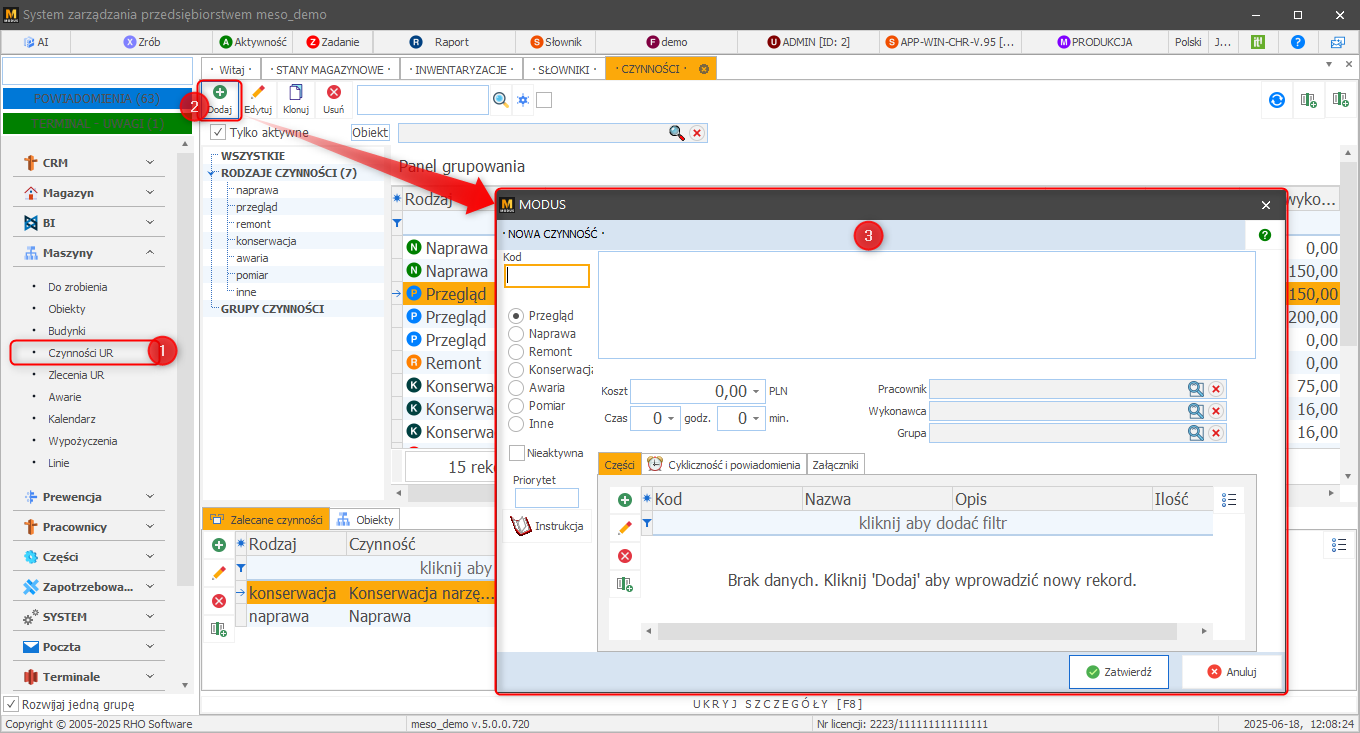Switch to Cykliczność i powiadomienia tab
Image resolution: width=1360 pixels, height=733 pixels.
(x=725, y=464)
